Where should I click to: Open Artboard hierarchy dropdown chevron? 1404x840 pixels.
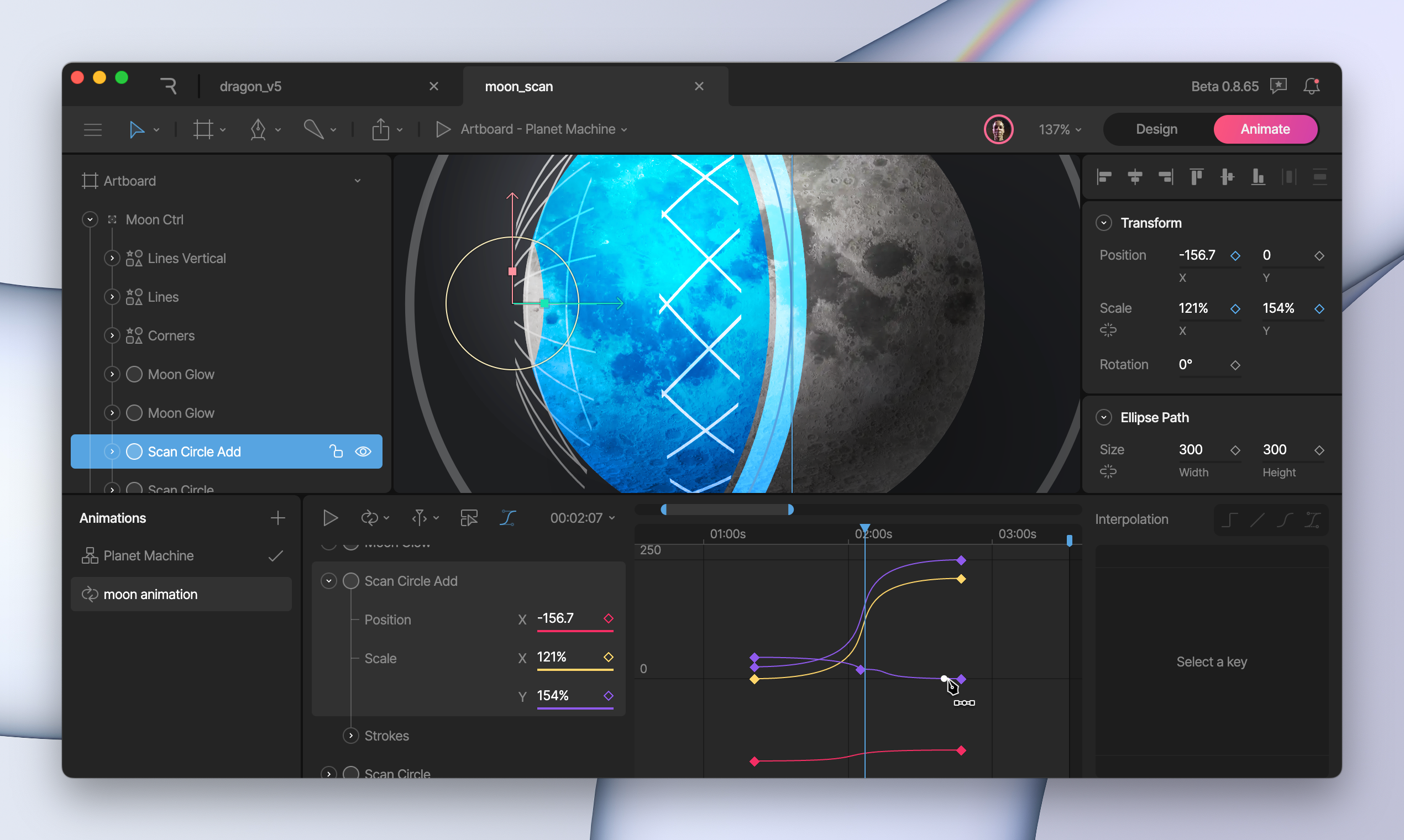coord(357,181)
